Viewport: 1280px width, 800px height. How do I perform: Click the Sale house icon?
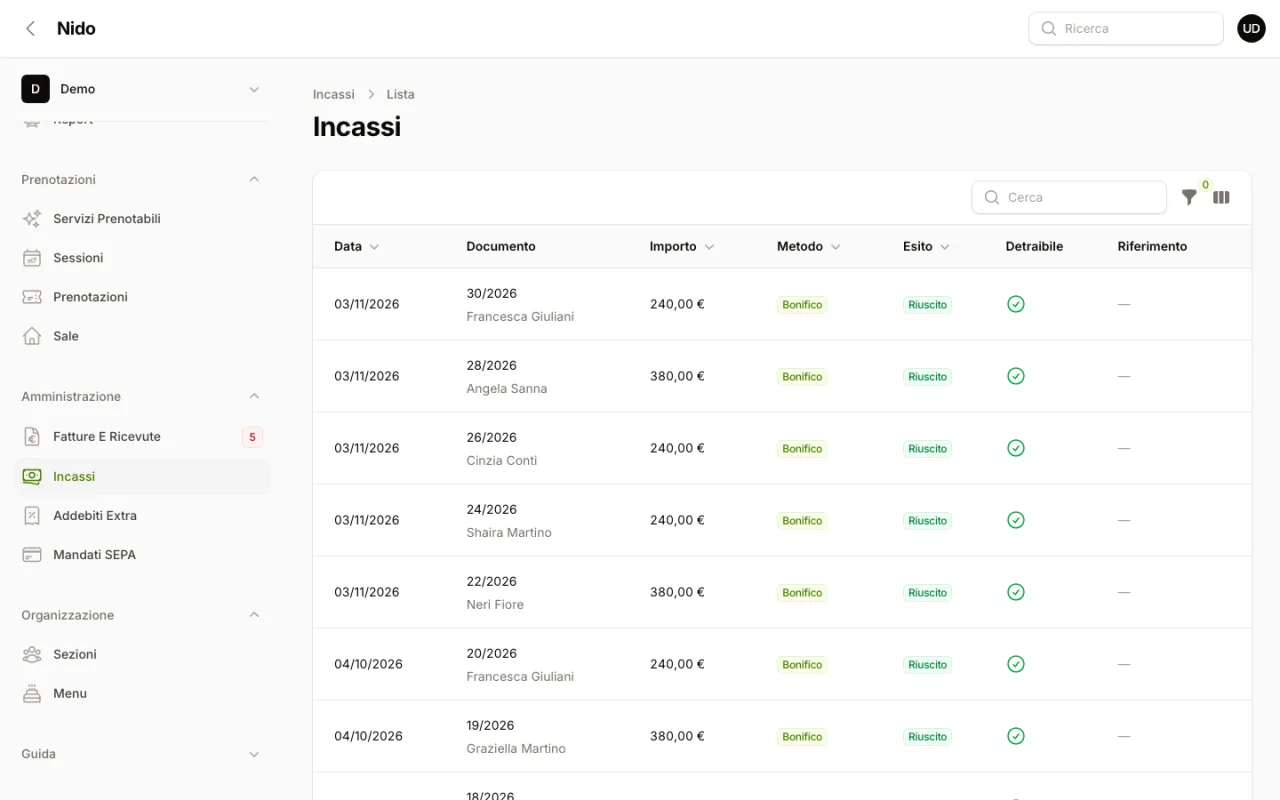(x=32, y=335)
